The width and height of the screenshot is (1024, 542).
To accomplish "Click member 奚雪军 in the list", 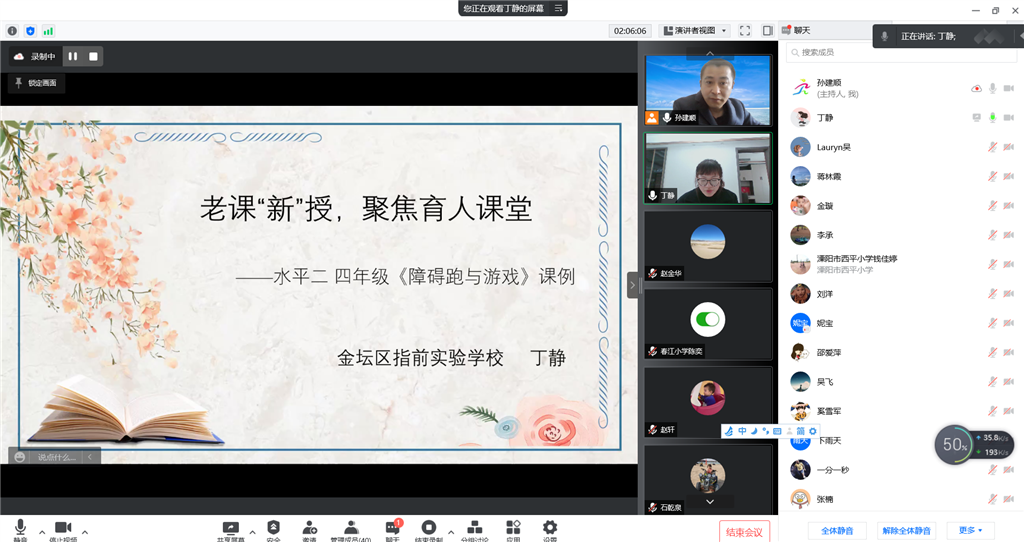I will pos(901,411).
